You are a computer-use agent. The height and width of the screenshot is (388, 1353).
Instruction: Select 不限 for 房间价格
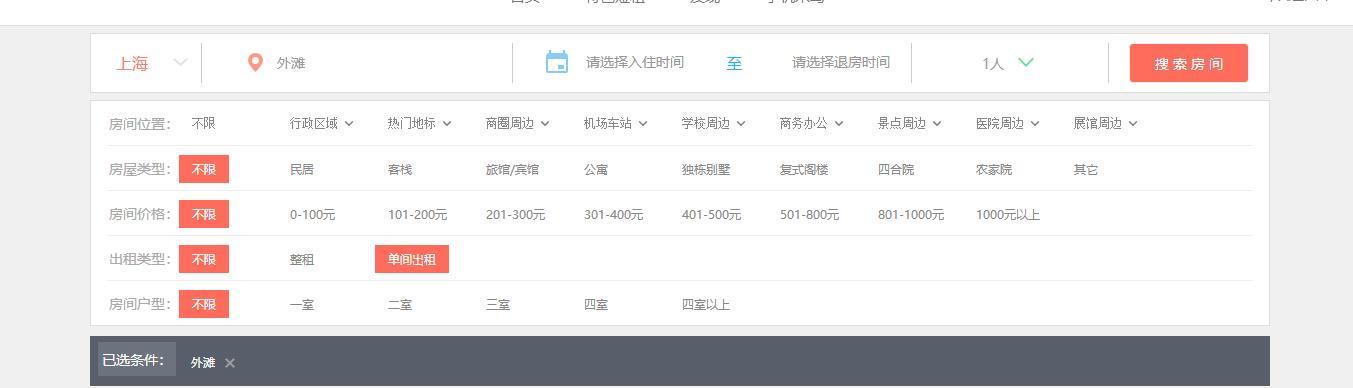pos(204,214)
